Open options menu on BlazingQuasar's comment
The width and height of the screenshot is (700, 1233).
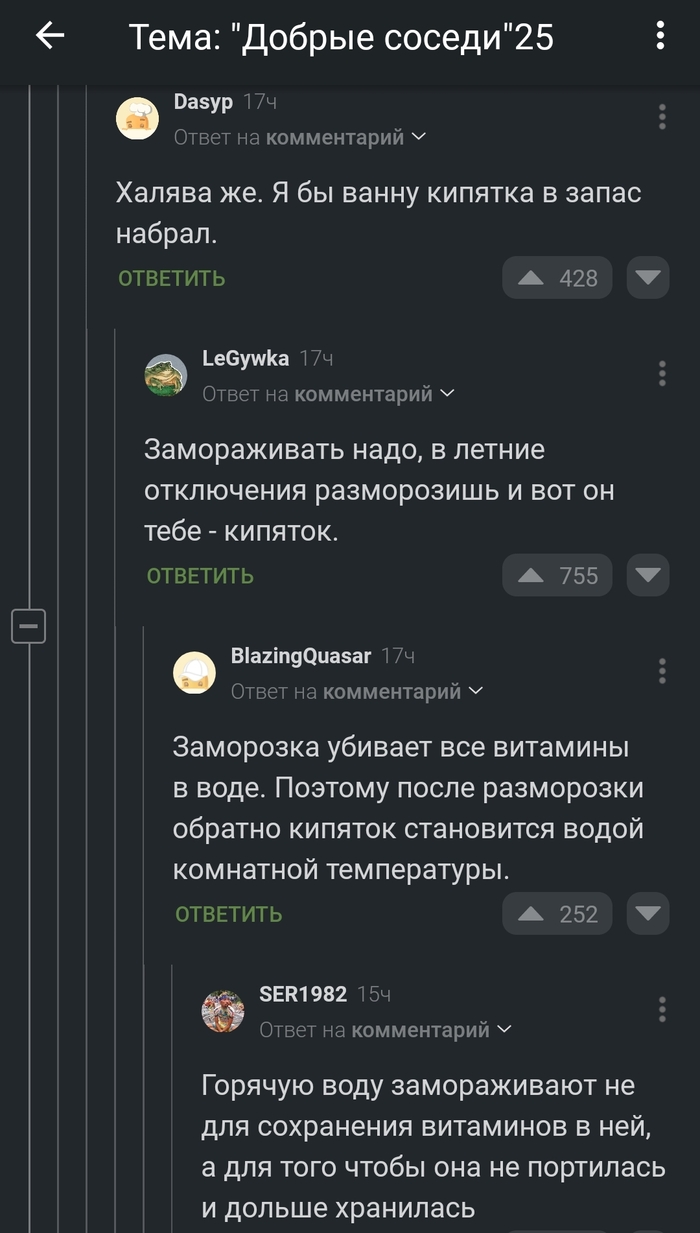[x=661, y=672]
